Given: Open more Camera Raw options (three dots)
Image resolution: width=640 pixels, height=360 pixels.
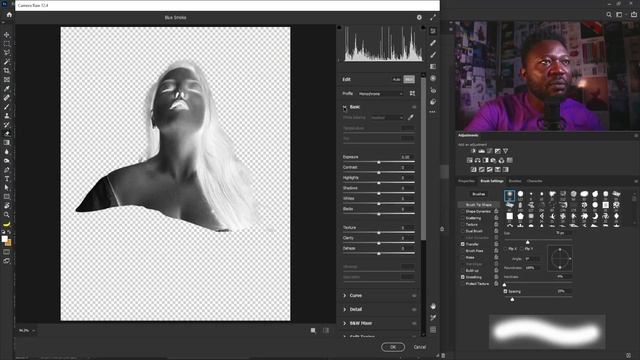Looking at the screenshot, I should pos(433,112).
